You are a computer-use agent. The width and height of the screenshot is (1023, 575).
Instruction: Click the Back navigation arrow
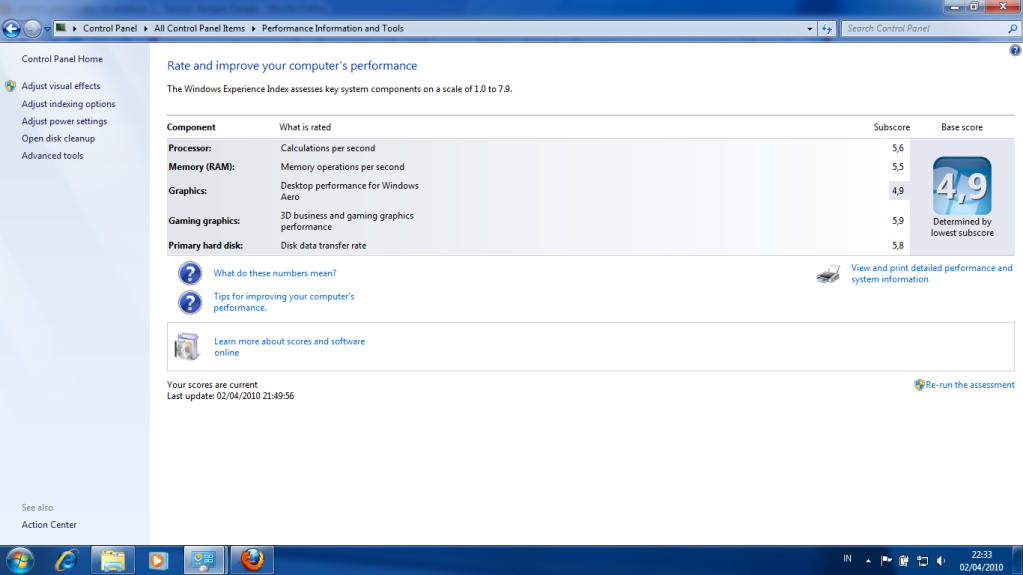tap(12, 28)
